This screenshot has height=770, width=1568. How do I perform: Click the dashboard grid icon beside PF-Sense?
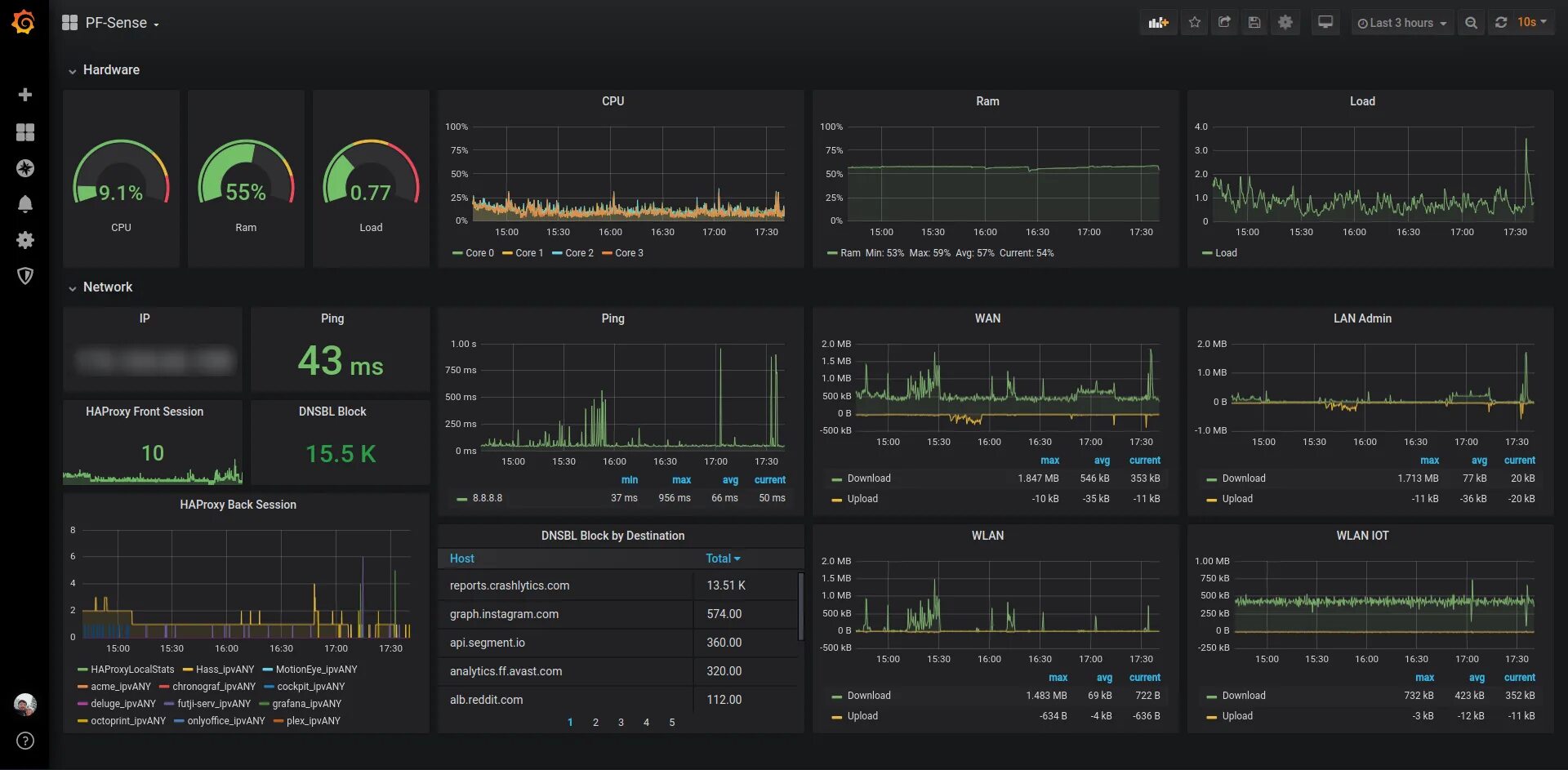(69, 23)
